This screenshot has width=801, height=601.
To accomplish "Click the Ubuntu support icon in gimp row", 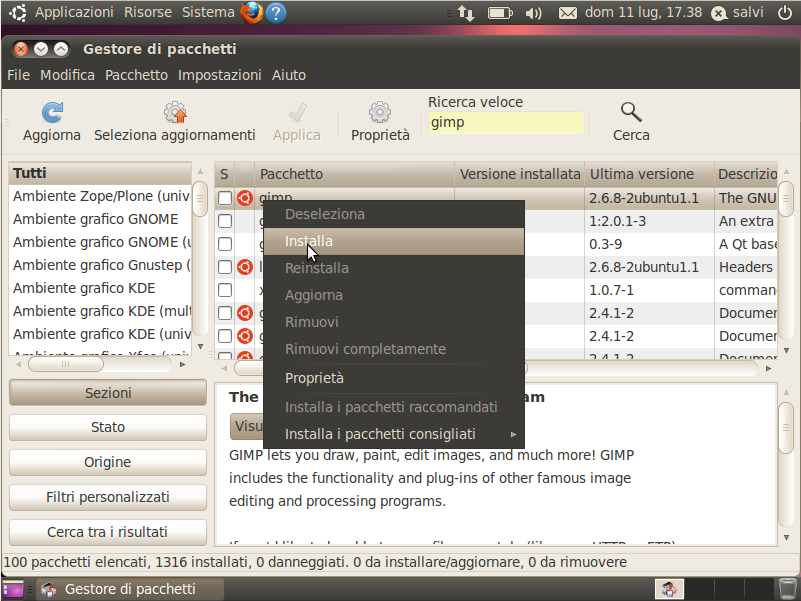I will coord(245,198).
